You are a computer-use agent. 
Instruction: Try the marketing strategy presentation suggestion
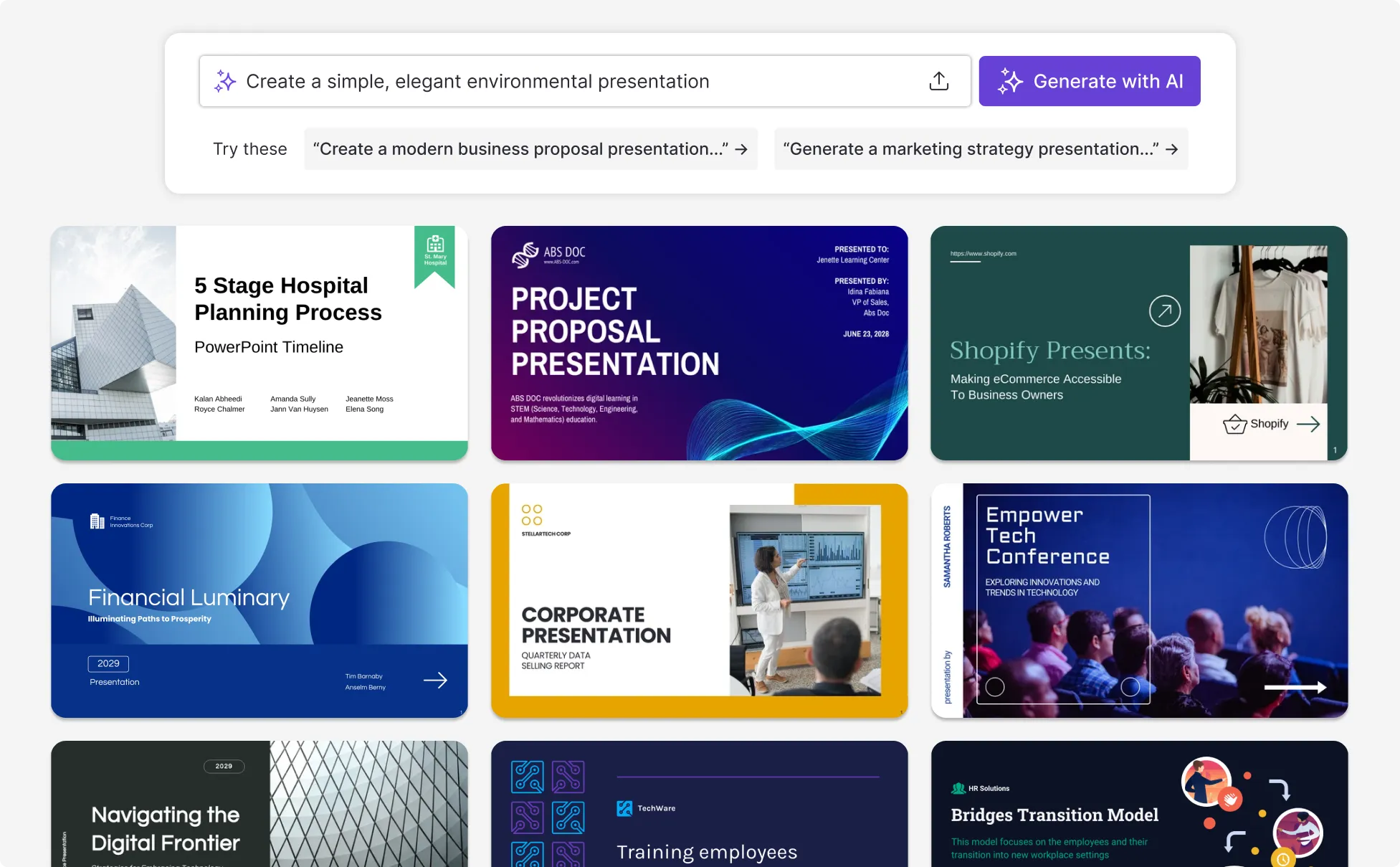coord(981,149)
